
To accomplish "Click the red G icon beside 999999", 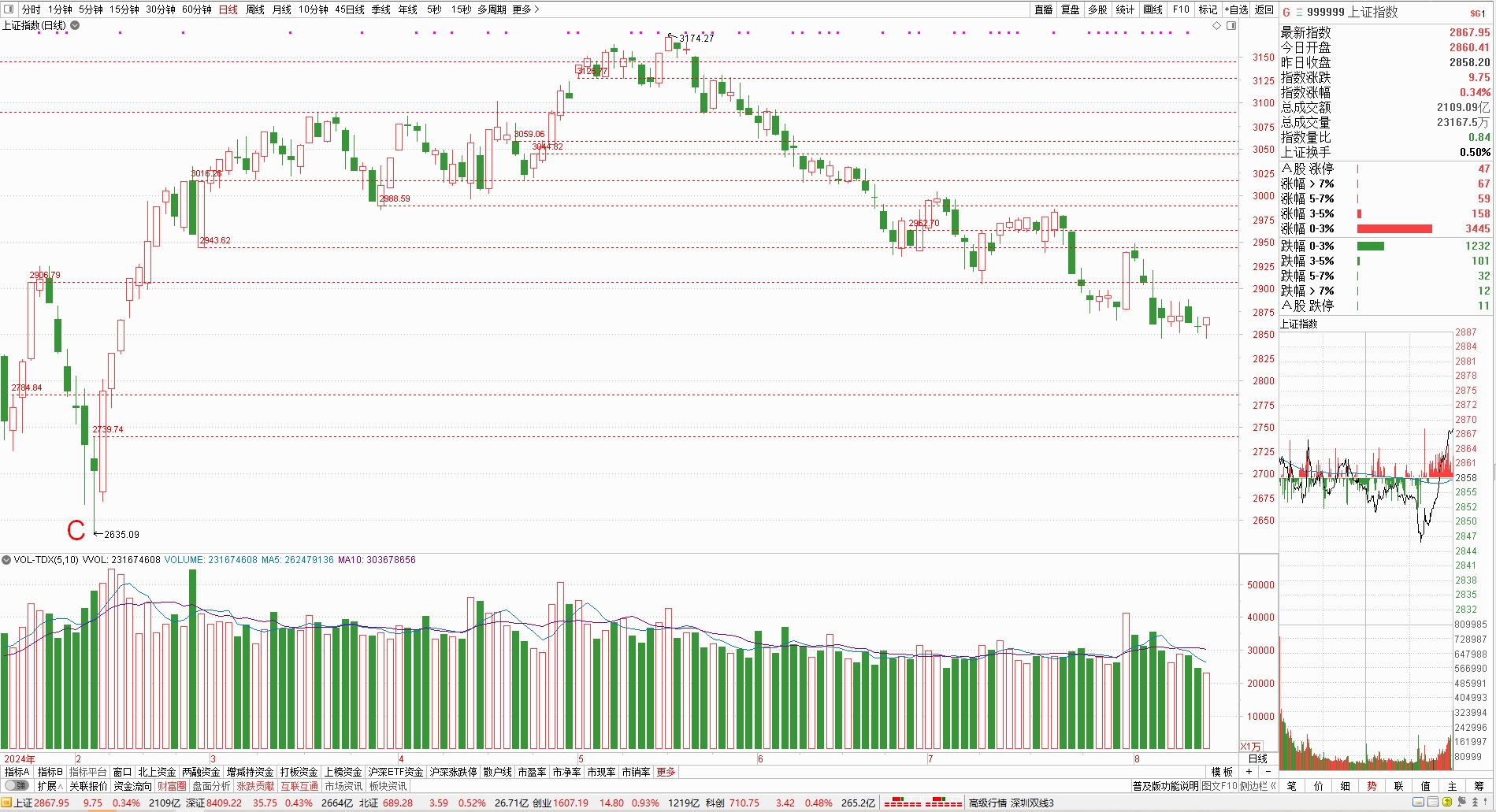I will click(x=1286, y=13).
